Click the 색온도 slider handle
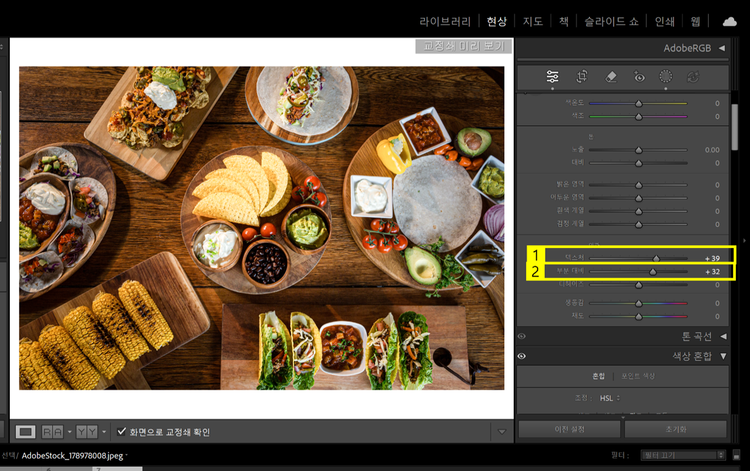 point(639,104)
